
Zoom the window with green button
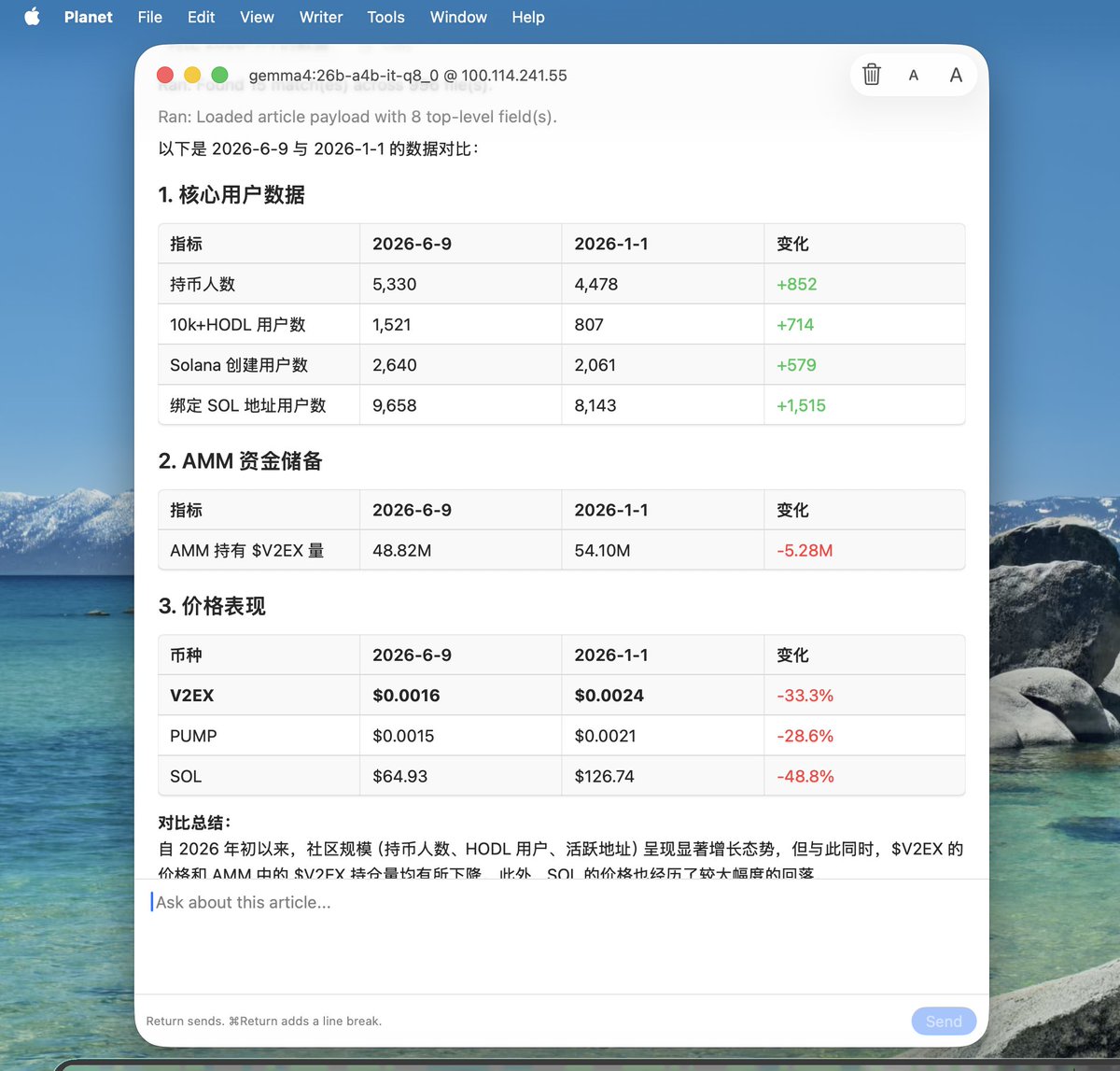(x=219, y=75)
